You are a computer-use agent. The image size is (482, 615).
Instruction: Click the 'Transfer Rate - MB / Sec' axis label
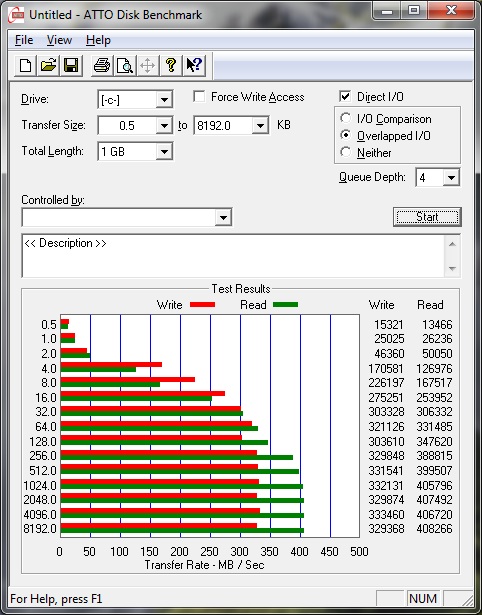204,565
